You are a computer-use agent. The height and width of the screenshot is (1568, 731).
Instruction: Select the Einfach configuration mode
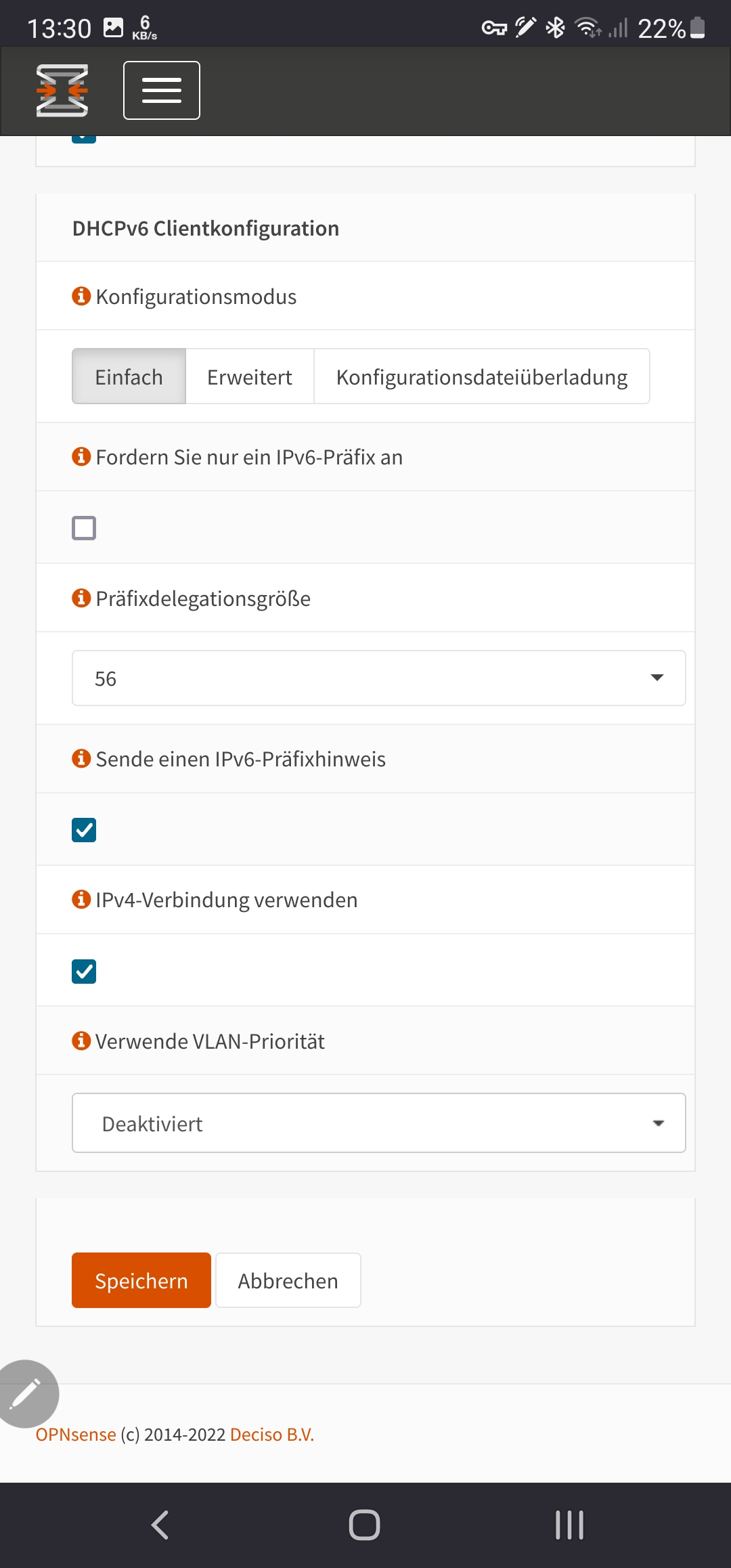pyautogui.click(x=129, y=376)
